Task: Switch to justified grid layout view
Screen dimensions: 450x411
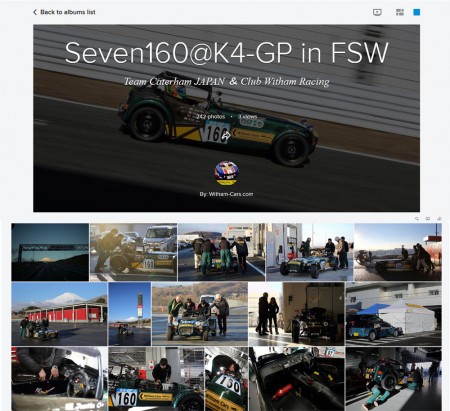Action: 400,12
